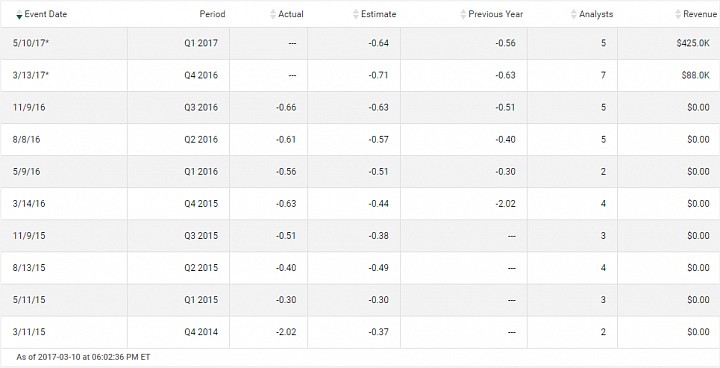Click the 11/9/16 event date

pos(29,108)
